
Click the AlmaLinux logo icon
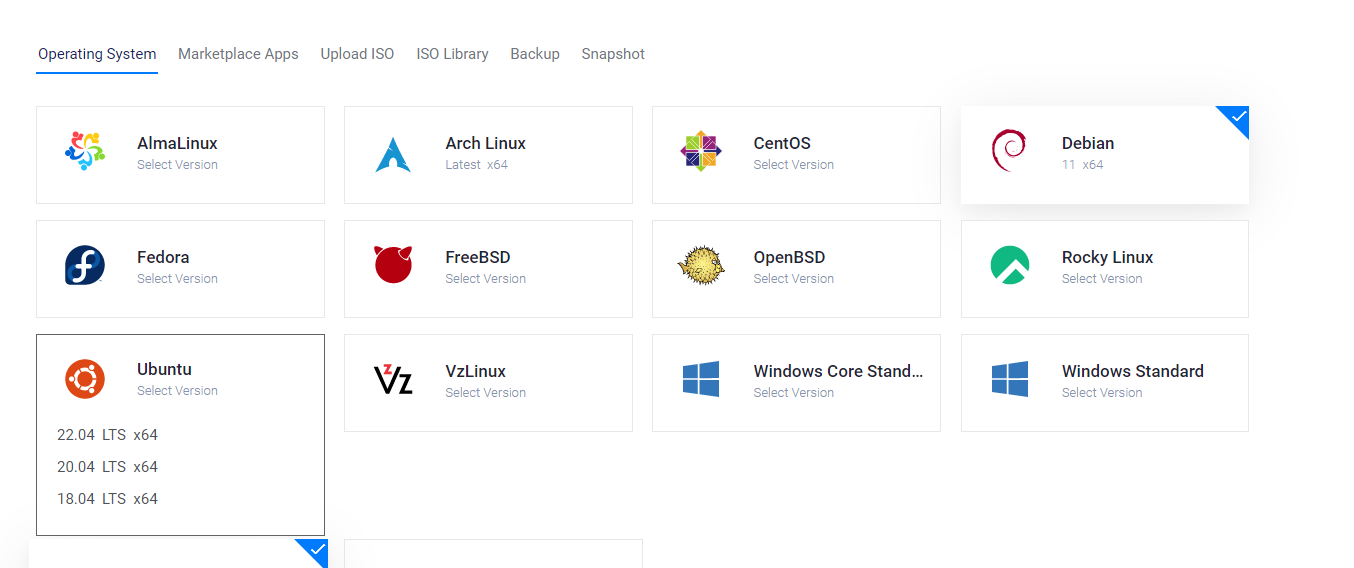pyautogui.click(x=85, y=151)
